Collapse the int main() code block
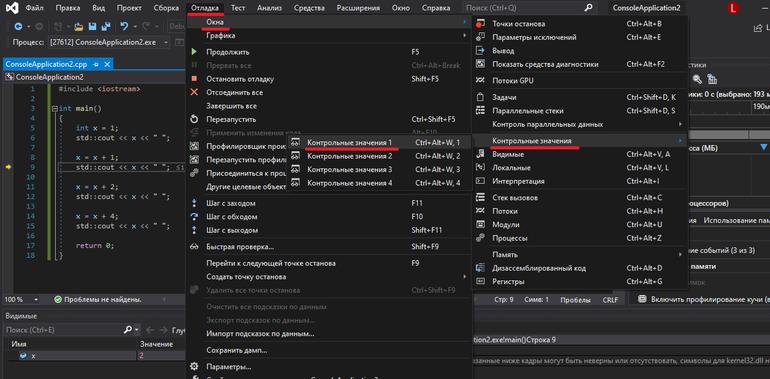The height and width of the screenshot is (379, 770). [x=55, y=108]
